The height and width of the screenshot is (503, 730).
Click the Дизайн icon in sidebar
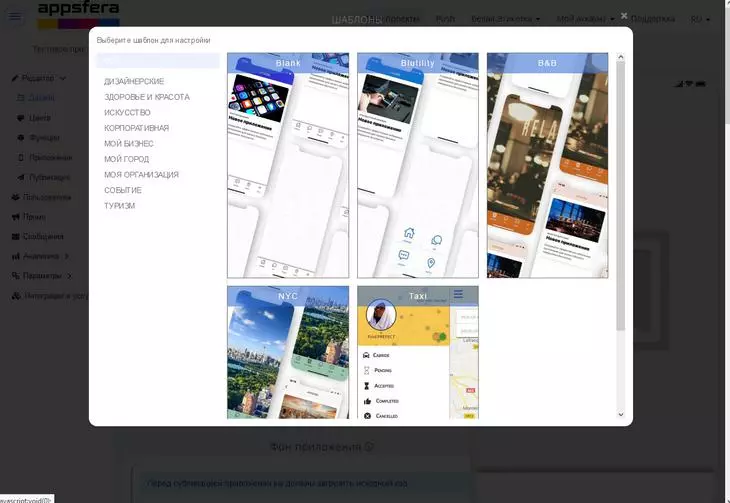20,98
